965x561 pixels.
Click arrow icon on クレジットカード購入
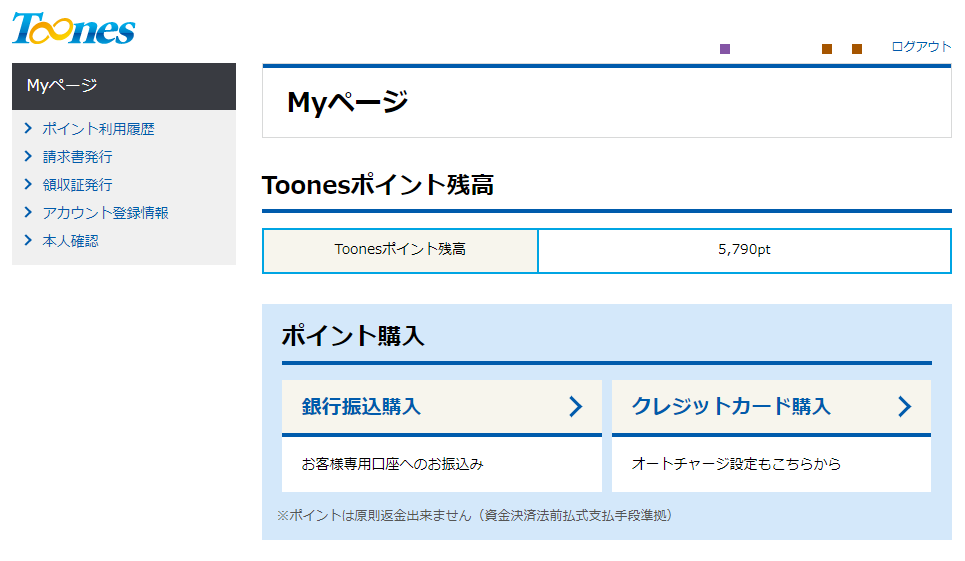pos(904,407)
